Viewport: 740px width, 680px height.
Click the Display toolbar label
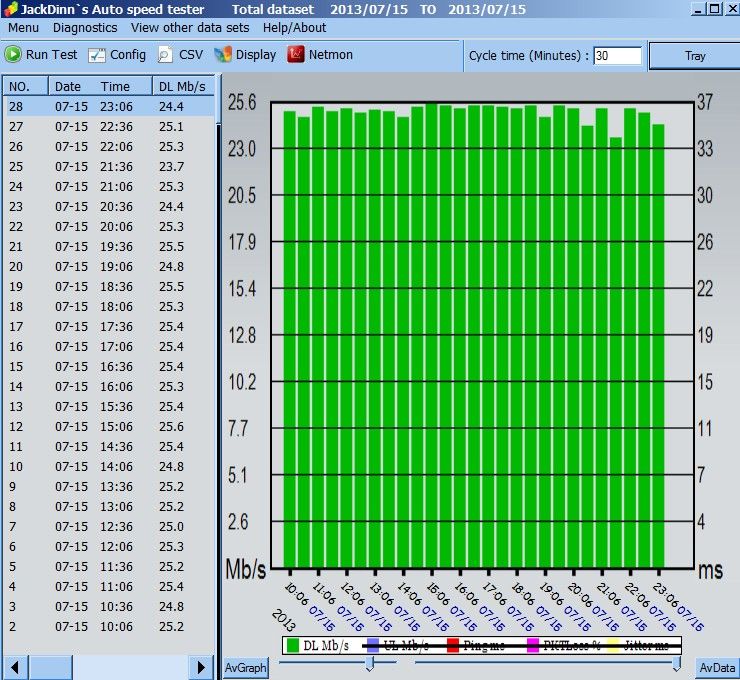tap(256, 55)
